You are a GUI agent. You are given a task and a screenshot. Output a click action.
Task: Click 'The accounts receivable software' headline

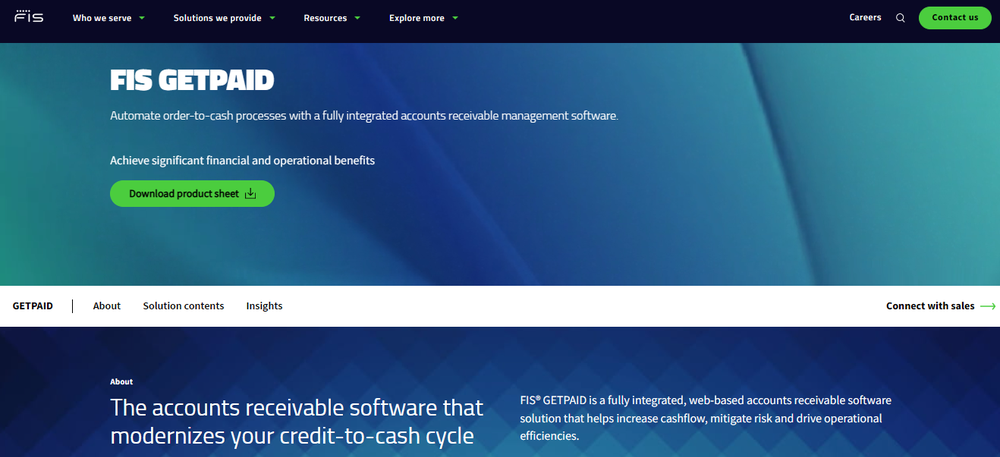pyautogui.click(x=297, y=421)
